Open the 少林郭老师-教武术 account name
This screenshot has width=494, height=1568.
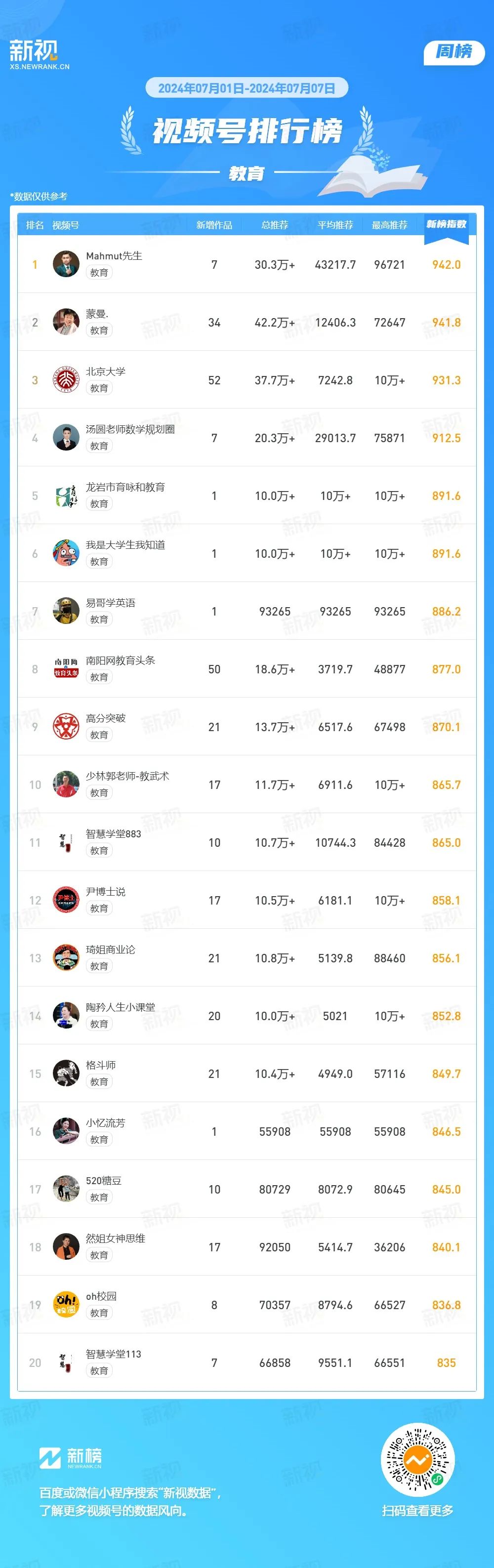pos(127,776)
